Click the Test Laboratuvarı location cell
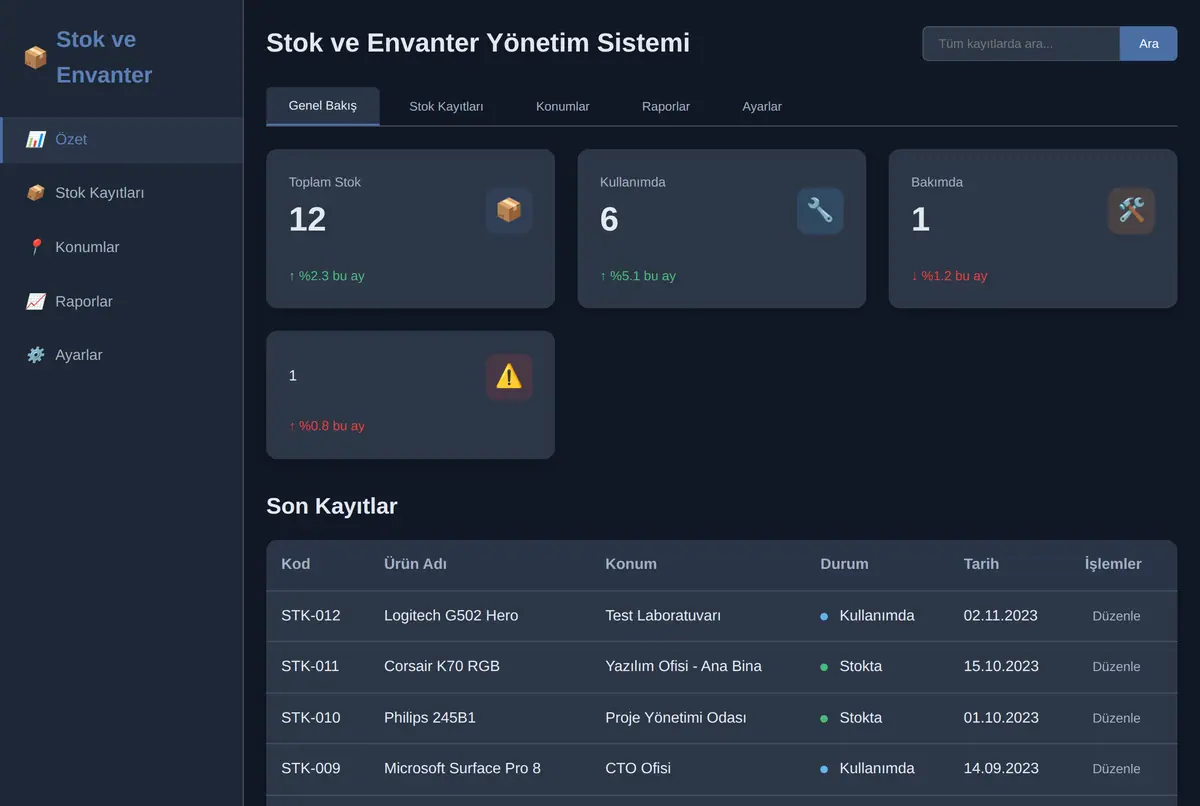1200x806 pixels. tap(663, 616)
